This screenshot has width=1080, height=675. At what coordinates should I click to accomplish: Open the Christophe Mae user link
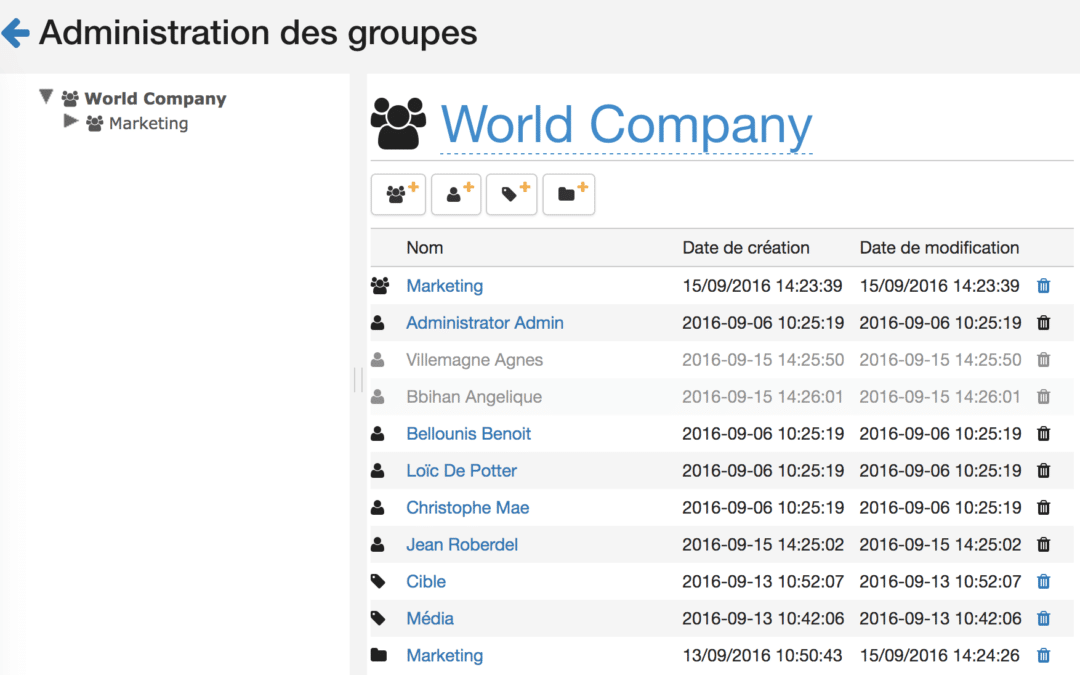467,508
